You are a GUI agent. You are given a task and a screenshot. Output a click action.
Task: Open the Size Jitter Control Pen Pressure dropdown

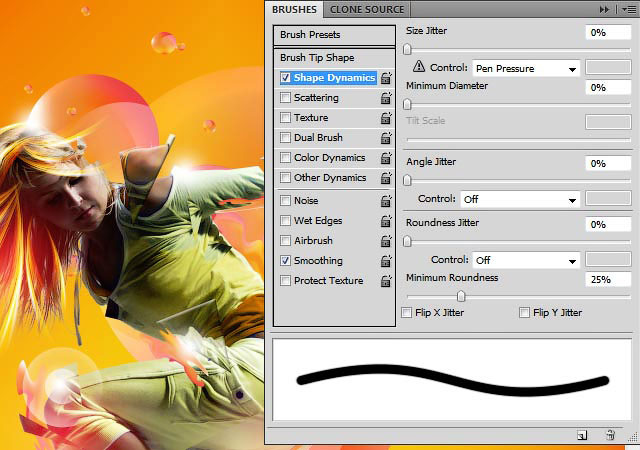(x=526, y=69)
